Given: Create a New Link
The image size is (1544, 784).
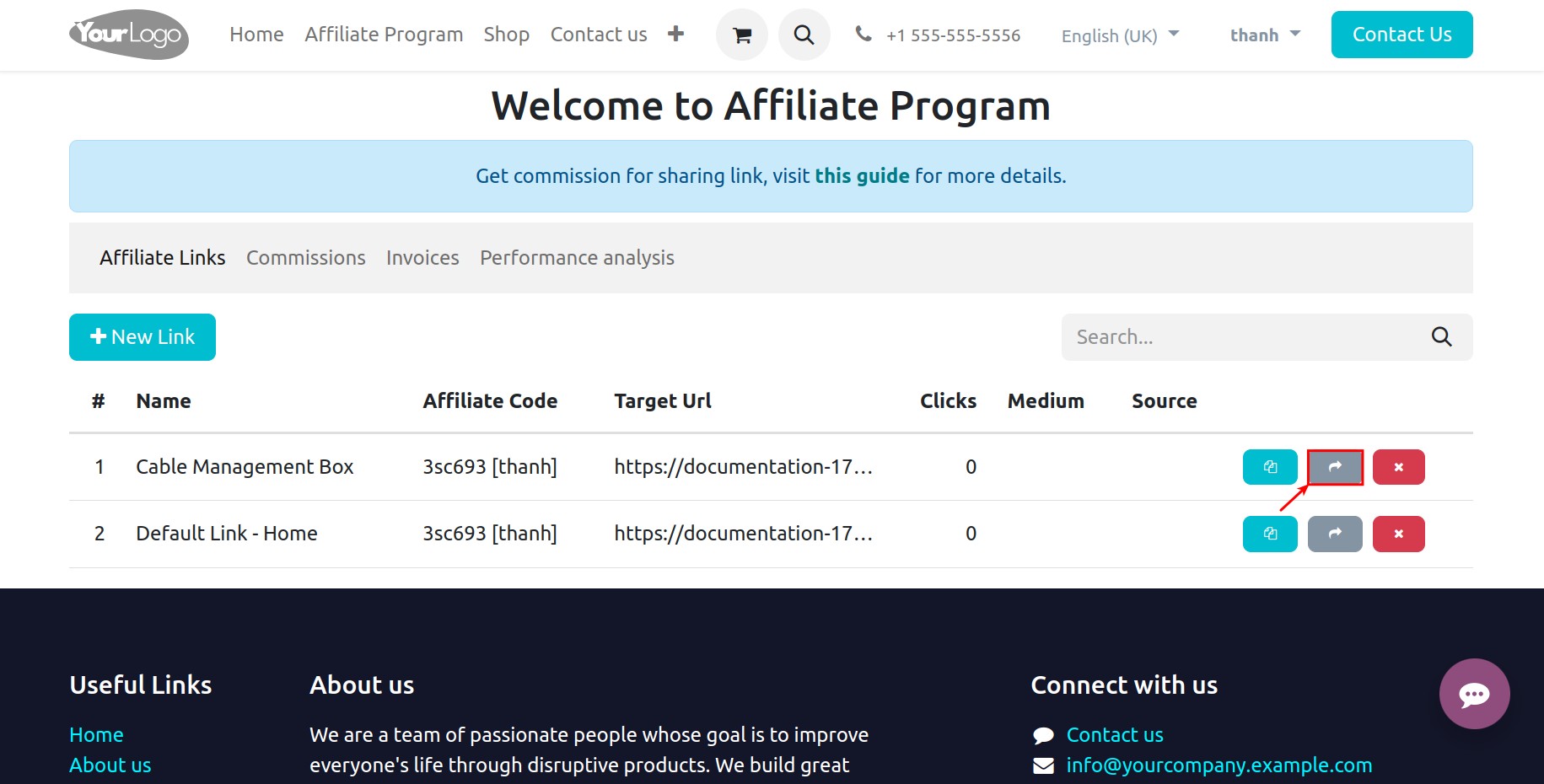Looking at the screenshot, I should pyautogui.click(x=142, y=336).
